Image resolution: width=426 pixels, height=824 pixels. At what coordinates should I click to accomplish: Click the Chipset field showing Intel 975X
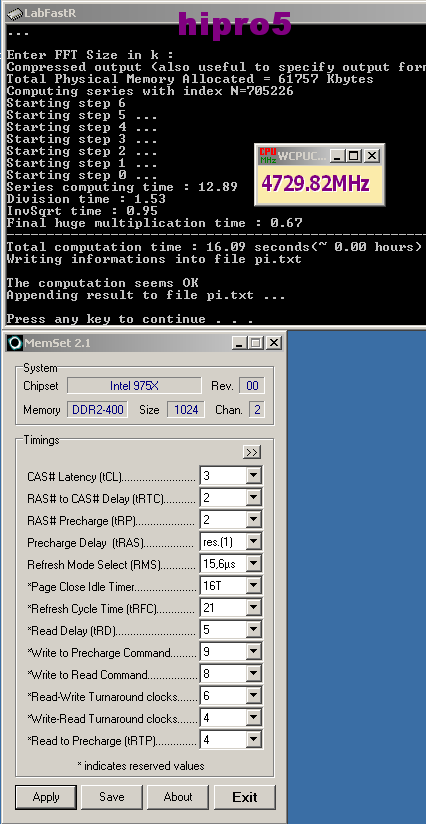[x=134, y=385]
